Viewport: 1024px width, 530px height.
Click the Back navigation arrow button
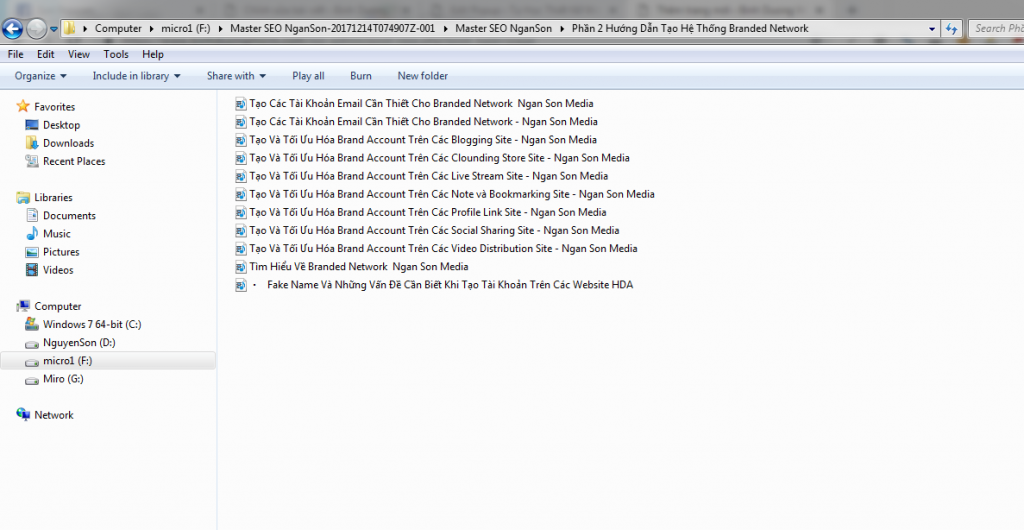point(12,29)
